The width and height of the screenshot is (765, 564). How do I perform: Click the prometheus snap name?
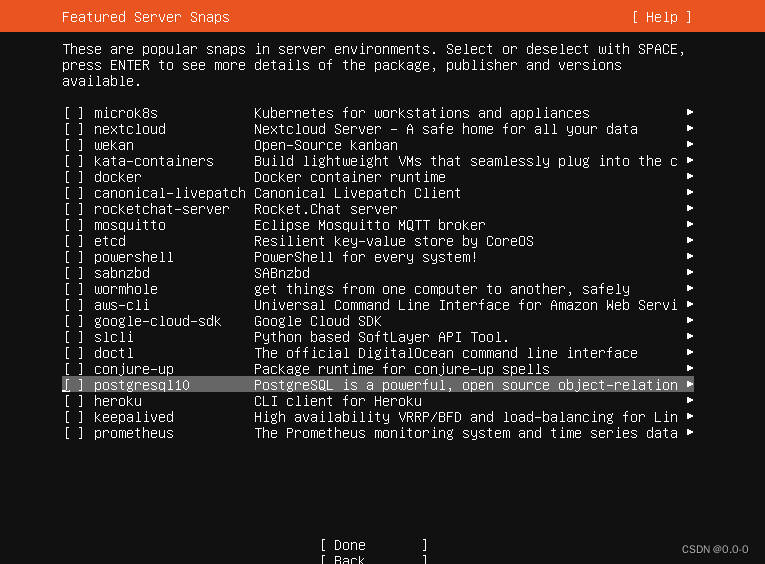(x=134, y=433)
